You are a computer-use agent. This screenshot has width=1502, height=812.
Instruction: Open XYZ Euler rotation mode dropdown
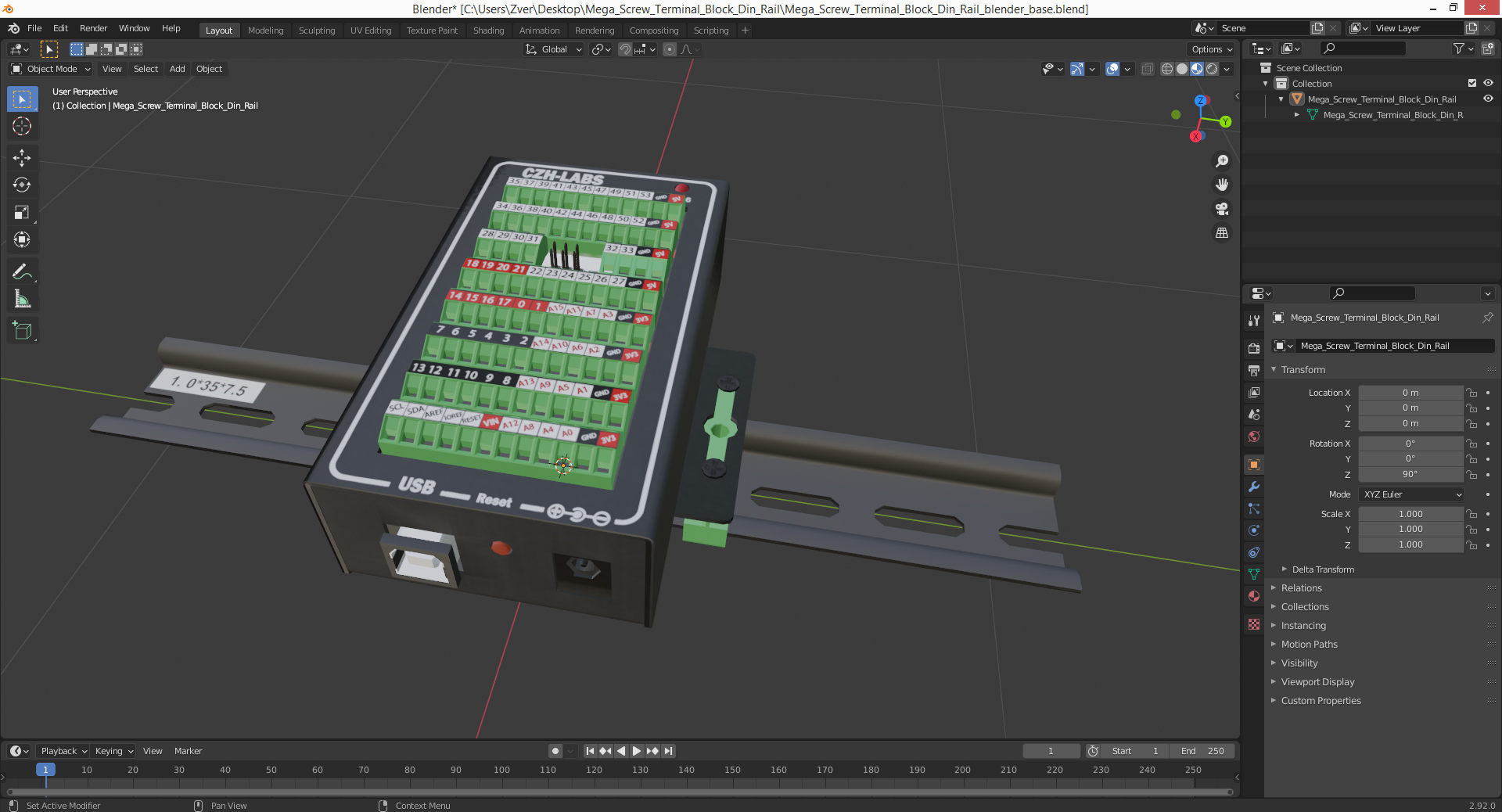click(1411, 494)
